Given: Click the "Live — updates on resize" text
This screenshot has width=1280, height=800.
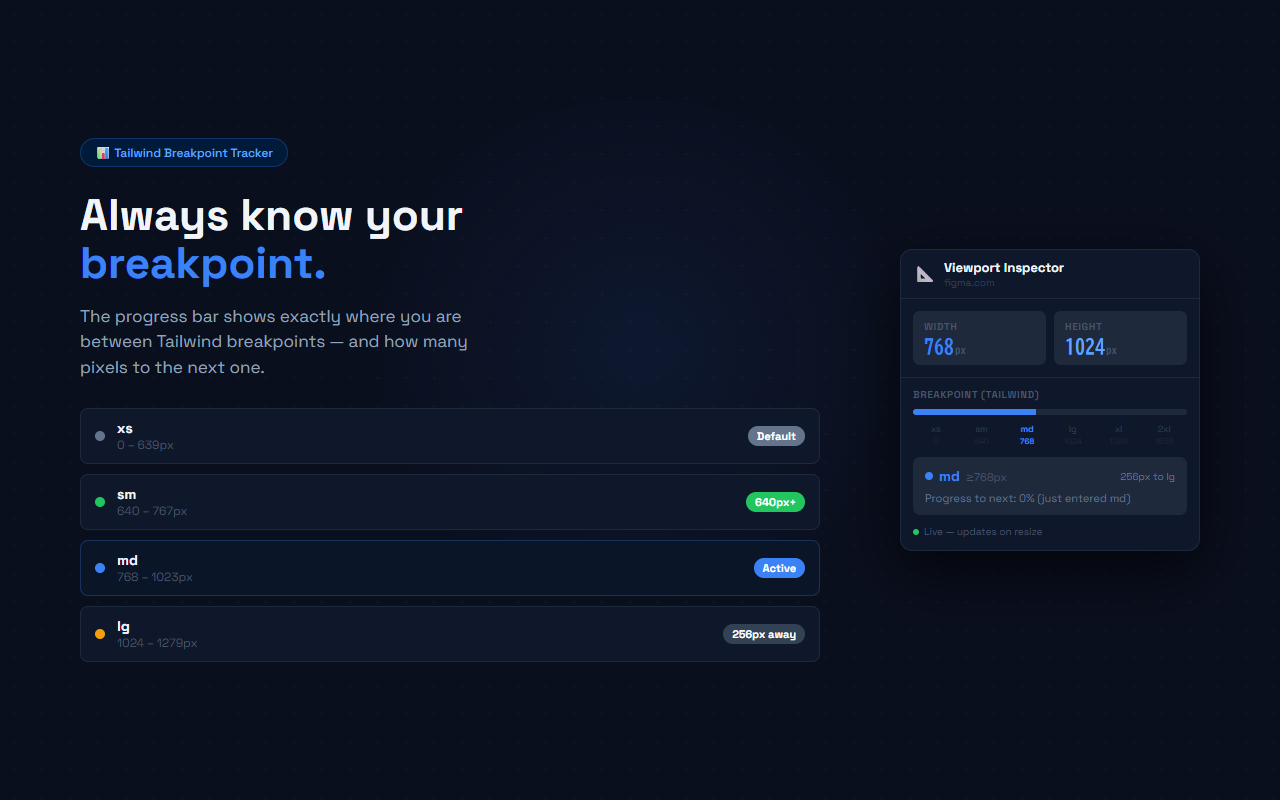Looking at the screenshot, I should pyautogui.click(x=983, y=532).
